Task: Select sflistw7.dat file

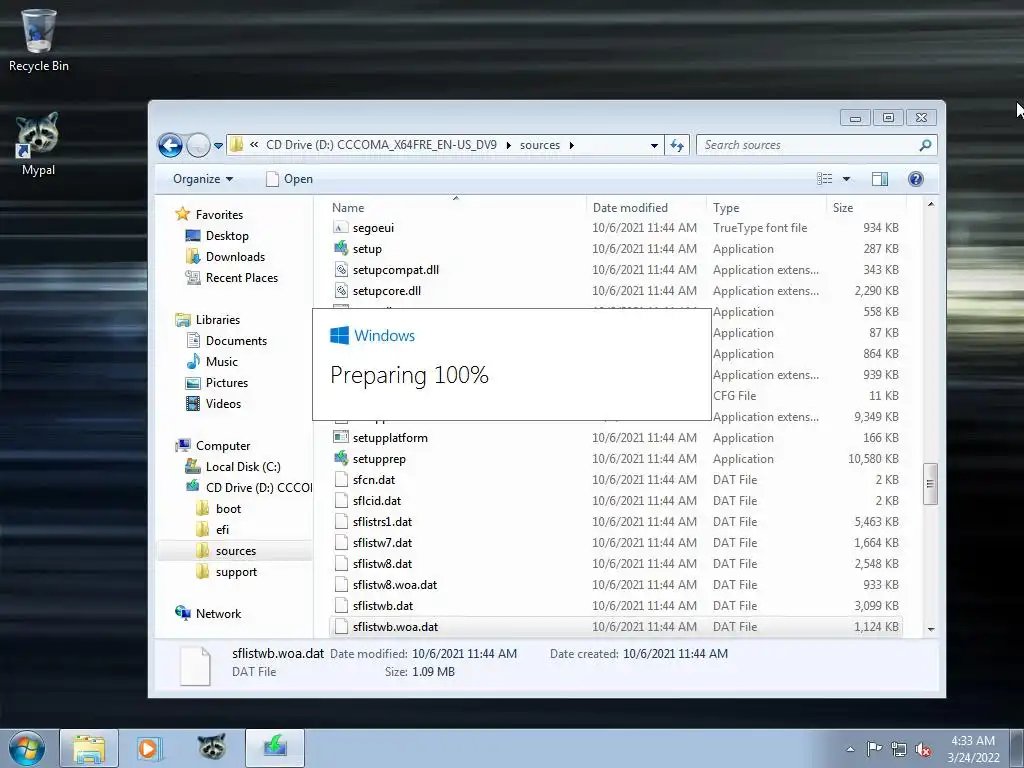Action: point(382,542)
